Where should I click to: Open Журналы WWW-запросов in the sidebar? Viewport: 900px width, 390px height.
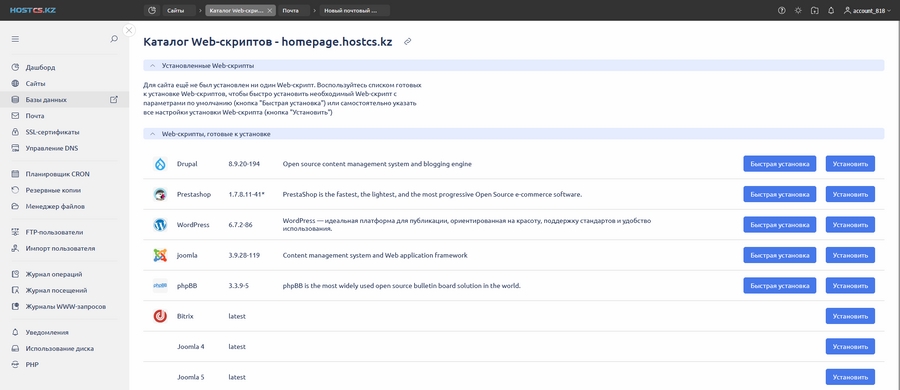tap(64, 306)
